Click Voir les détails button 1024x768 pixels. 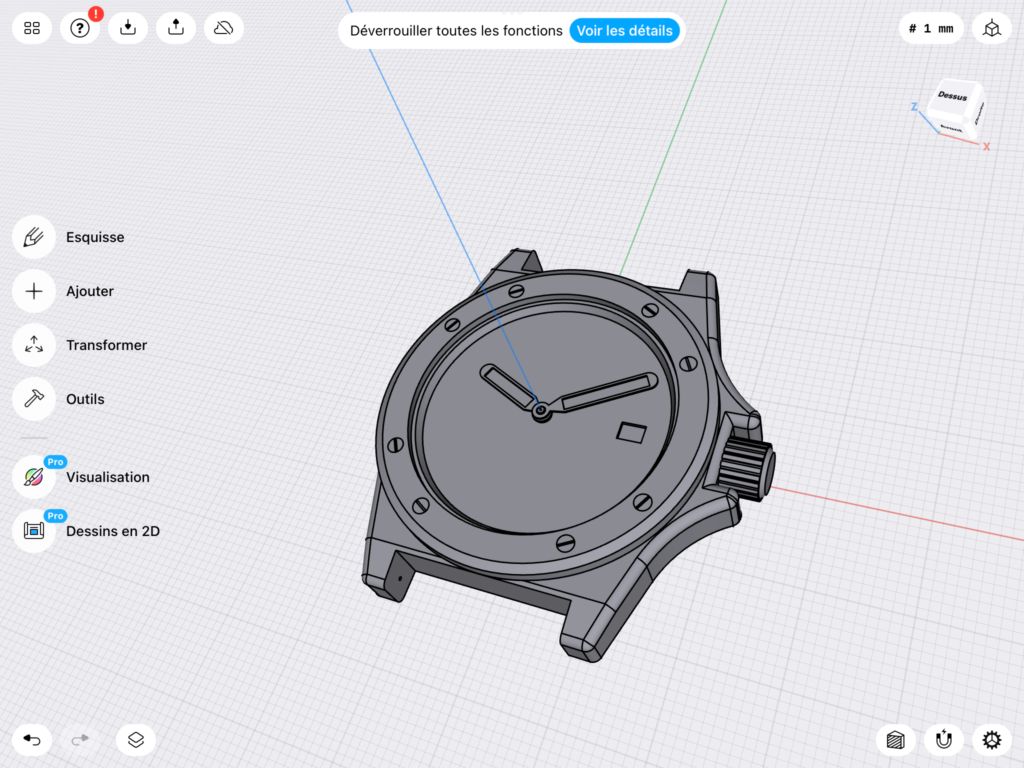tap(624, 31)
